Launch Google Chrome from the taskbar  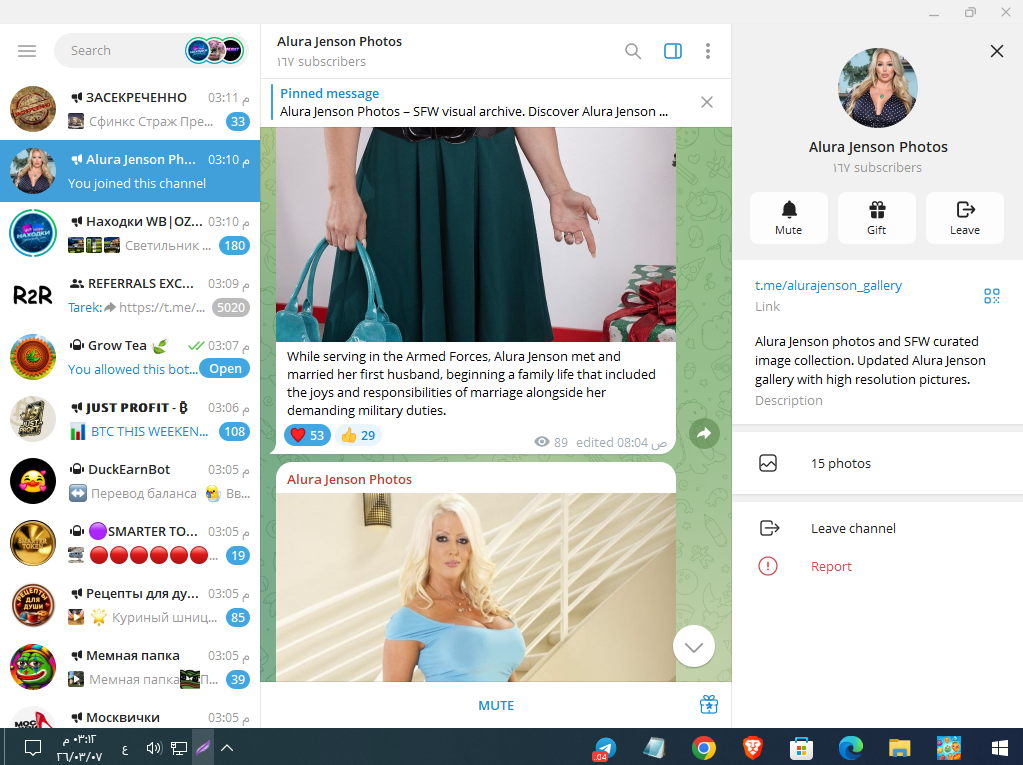(x=703, y=748)
